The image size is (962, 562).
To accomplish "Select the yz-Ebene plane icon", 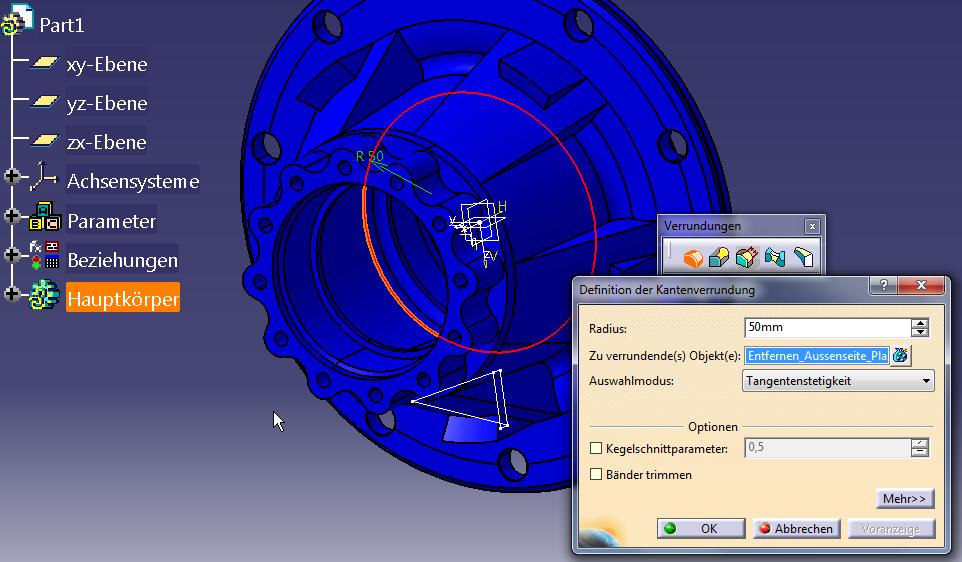I will click(x=44, y=102).
